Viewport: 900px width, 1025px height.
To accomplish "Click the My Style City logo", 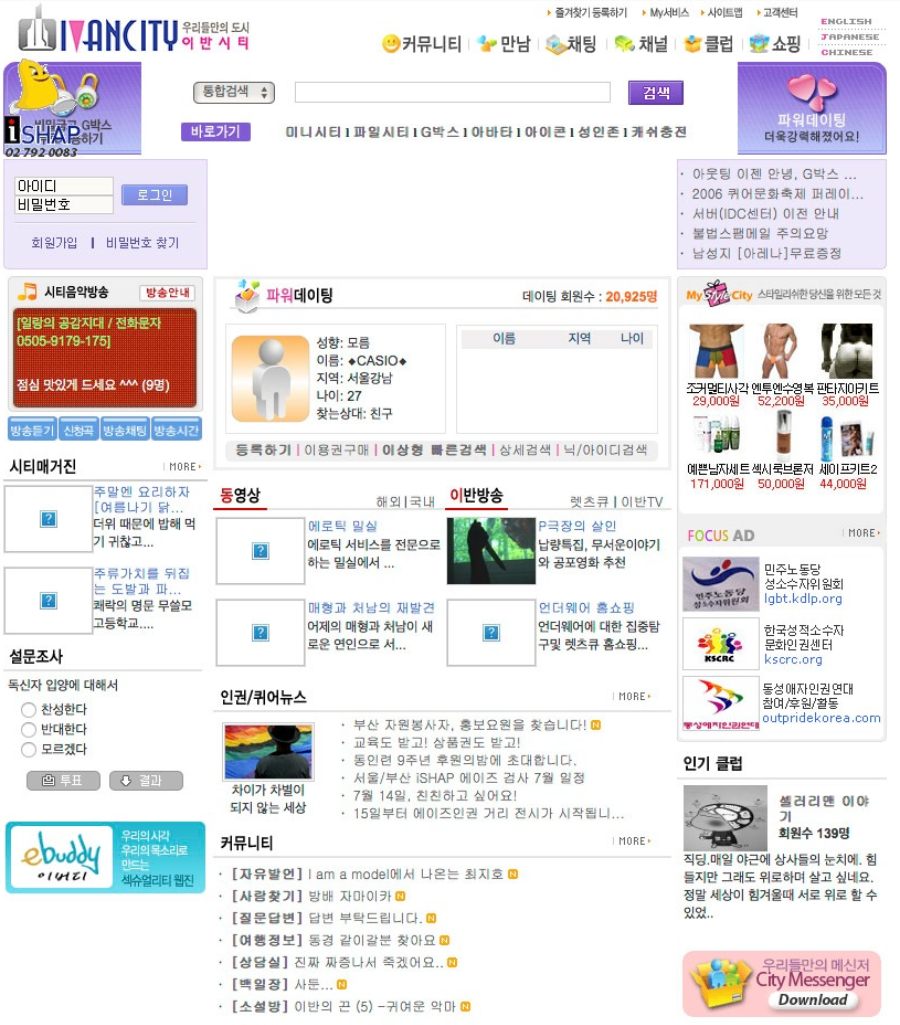I will point(719,294).
